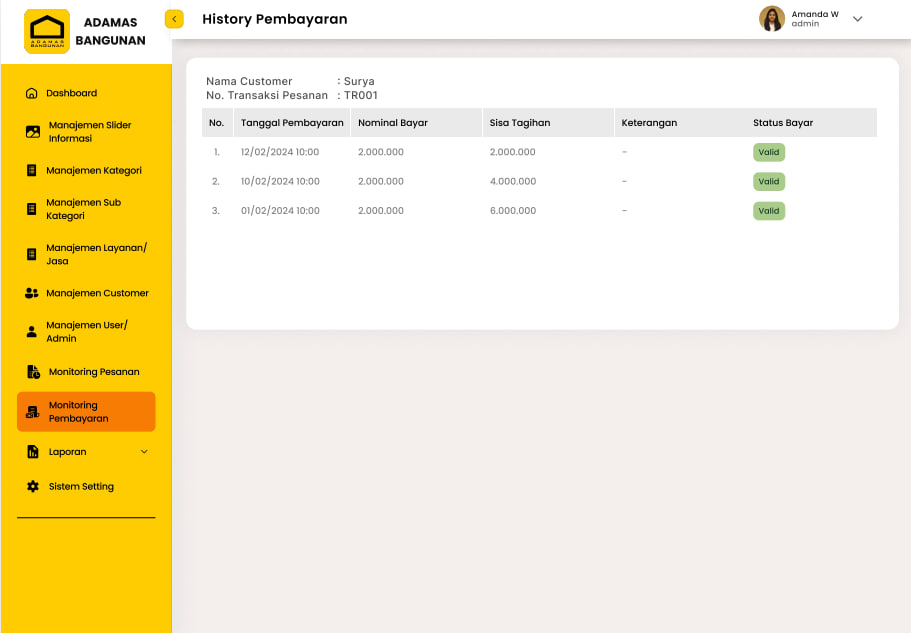Open Manajemen Kategori page
Image resolution: width=911 pixels, height=633 pixels.
coord(94,170)
